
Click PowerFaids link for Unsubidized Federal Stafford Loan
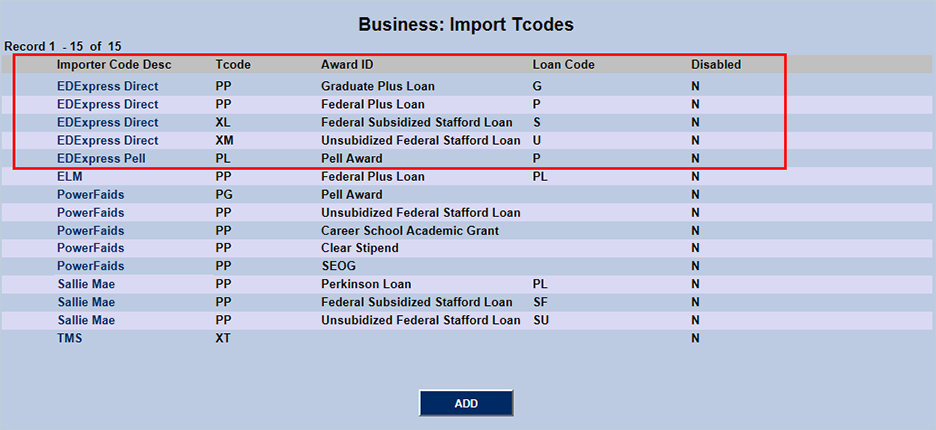click(90, 212)
